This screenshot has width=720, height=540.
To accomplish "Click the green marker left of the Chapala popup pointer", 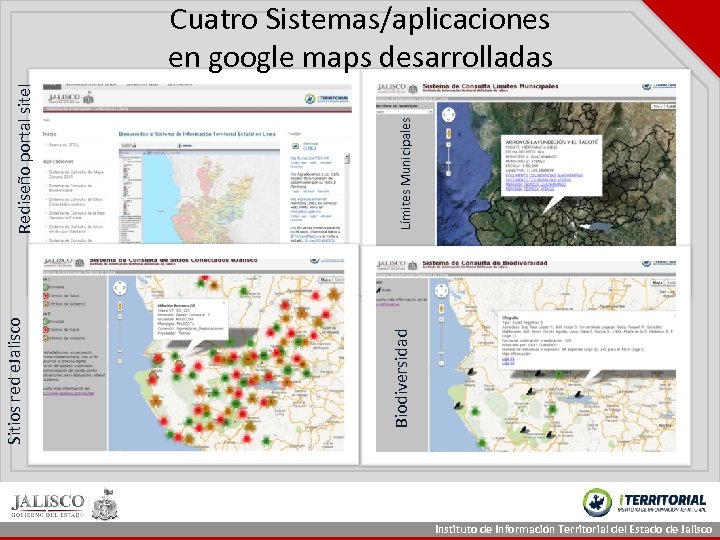I will (559, 374).
